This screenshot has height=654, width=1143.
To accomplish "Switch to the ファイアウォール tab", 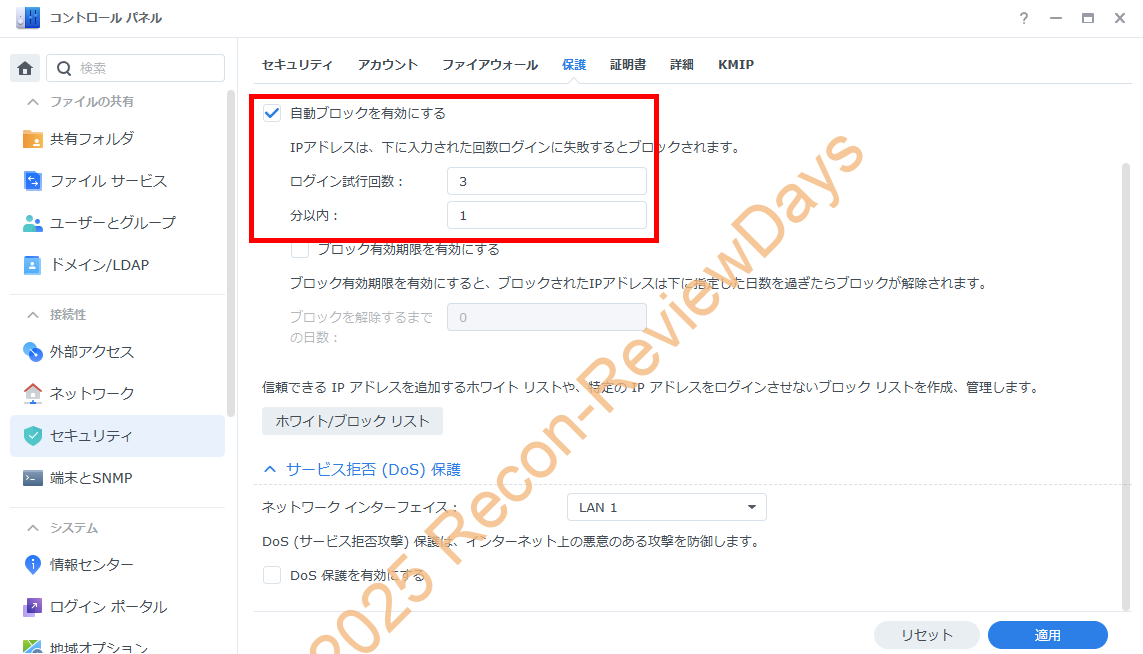I will point(490,64).
